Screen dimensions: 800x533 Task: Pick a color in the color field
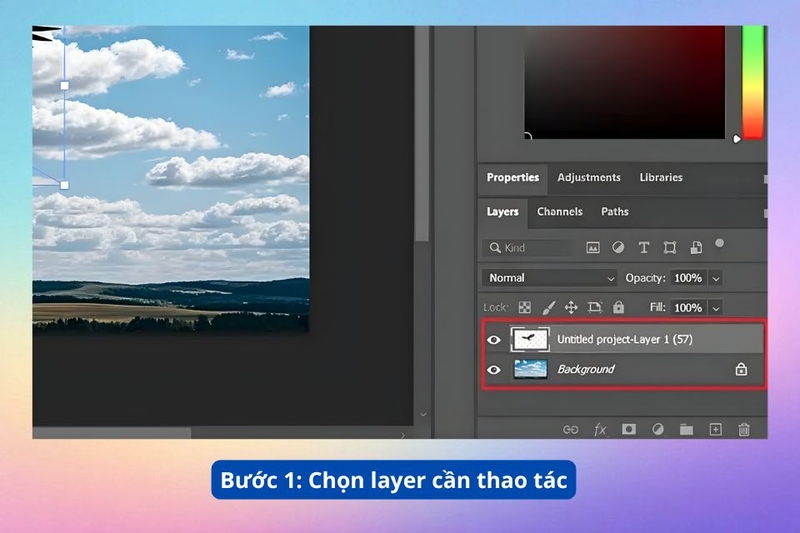[x=624, y=82]
